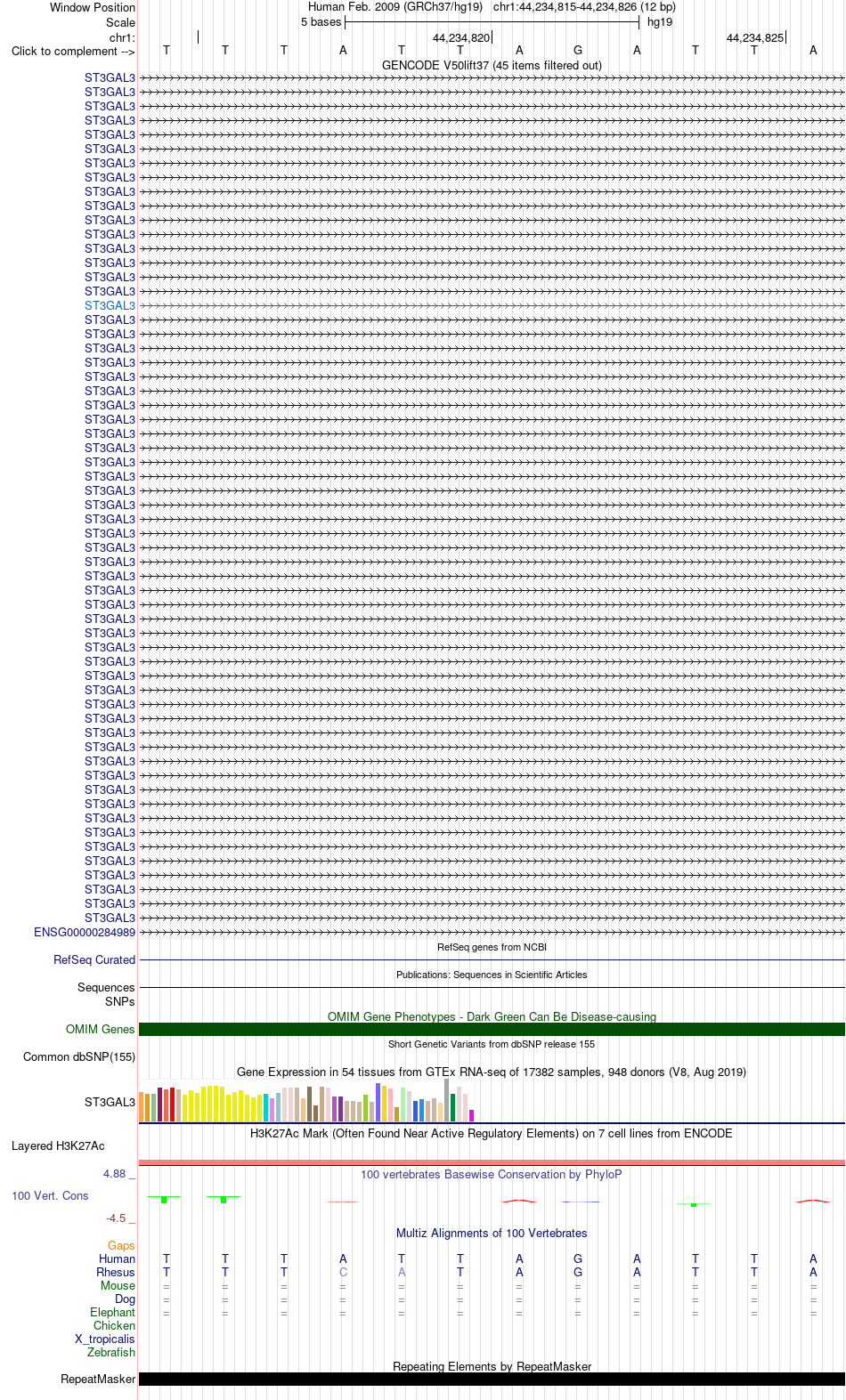Click the 44,234,825 coordinate marker
Screen dimensions: 846x1400
click(x=755, y=37)
